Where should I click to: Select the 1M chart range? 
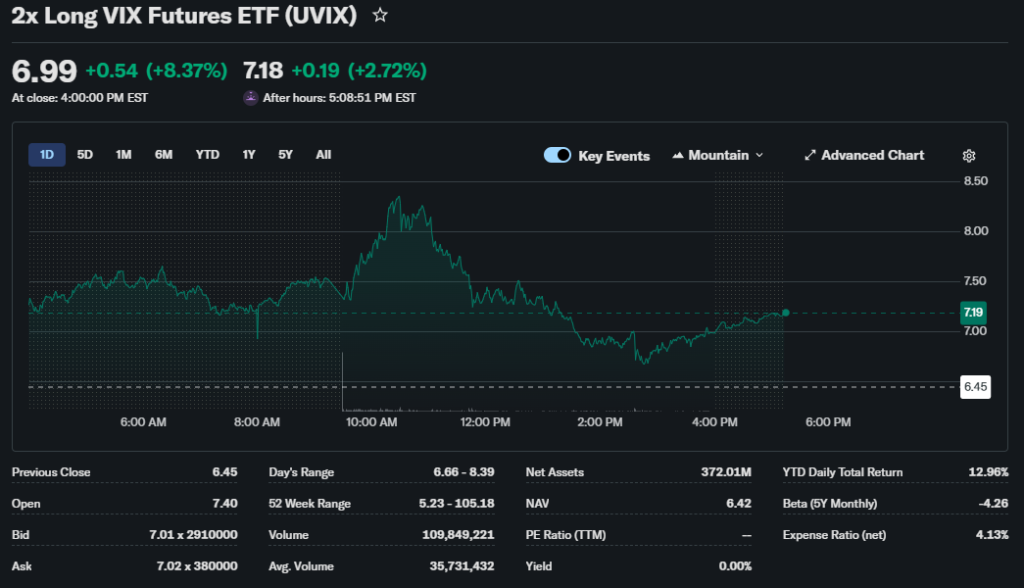(123, 155)
